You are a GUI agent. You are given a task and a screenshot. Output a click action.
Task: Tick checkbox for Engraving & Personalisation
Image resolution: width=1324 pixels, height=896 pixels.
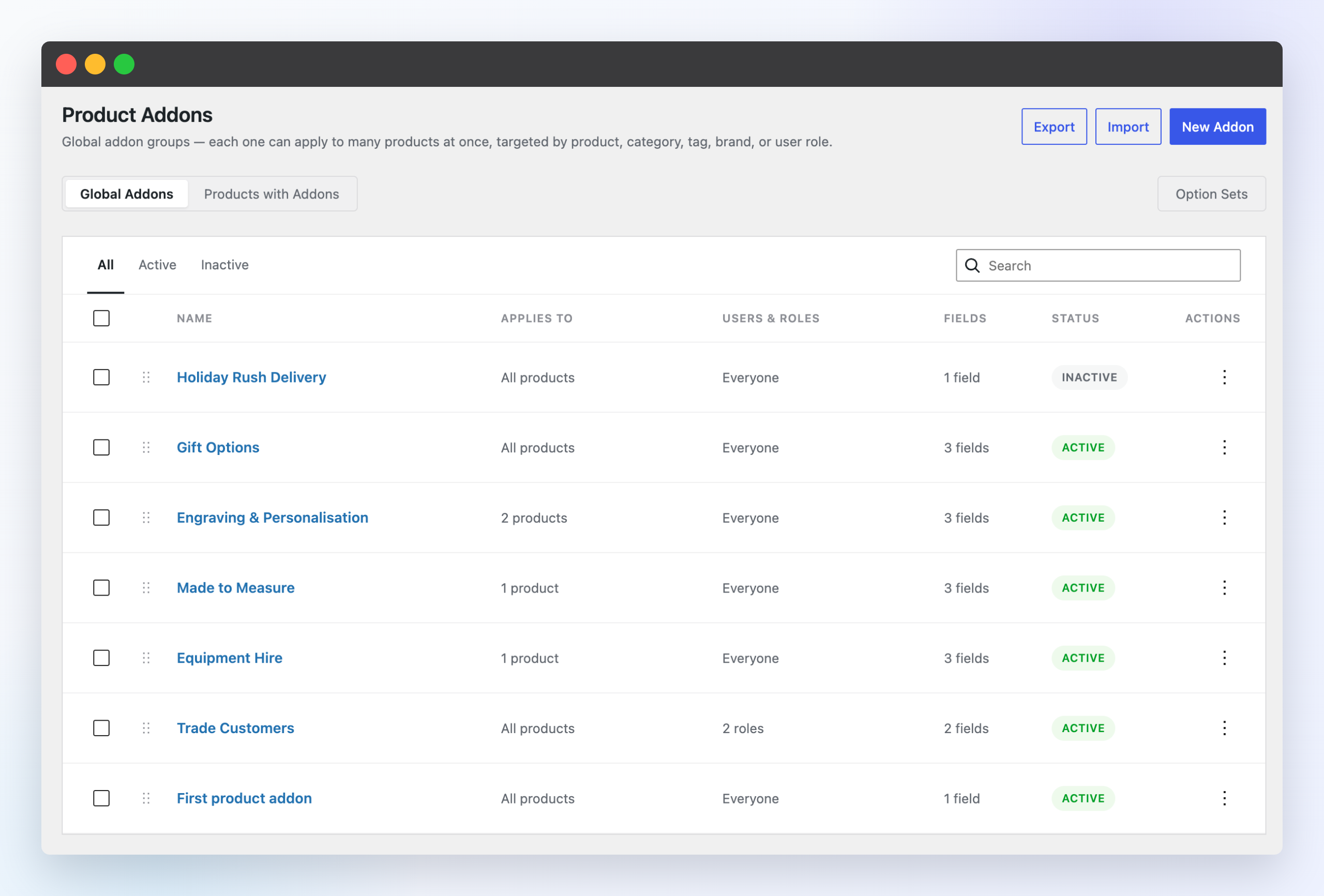tap(101, 517)
